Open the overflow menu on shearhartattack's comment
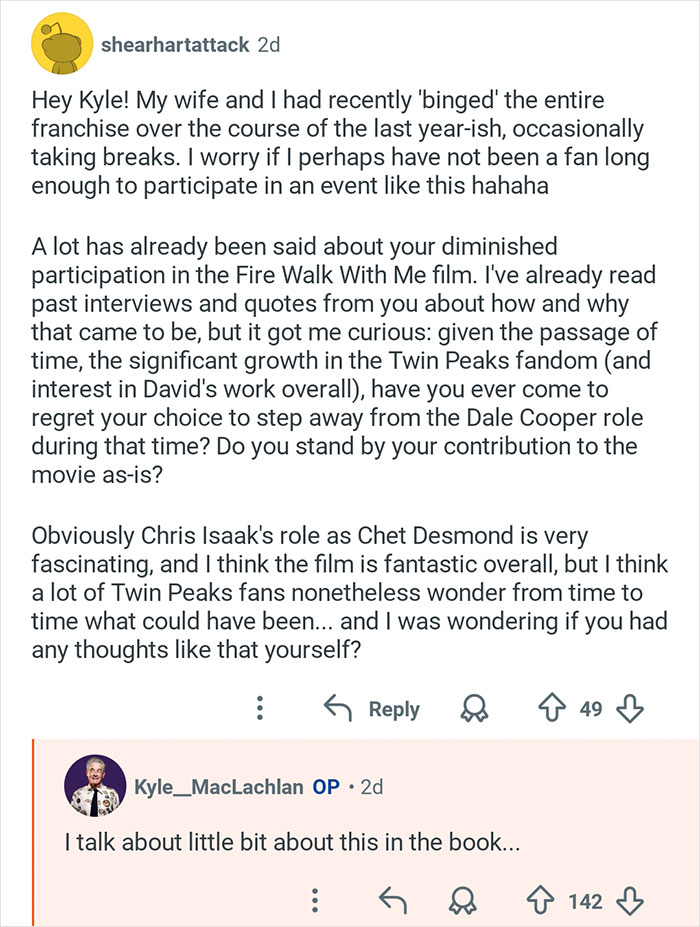Image resolution: width=700 pixels, height=927 pixels. pos(260,708)
